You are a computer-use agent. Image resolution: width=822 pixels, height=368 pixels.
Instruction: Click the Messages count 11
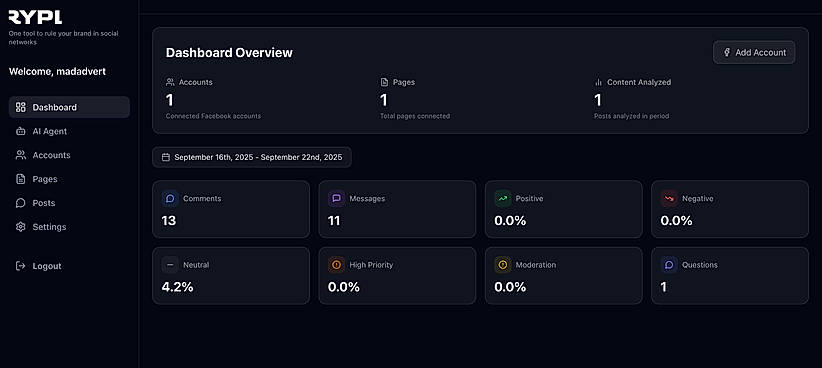pyautogui.click(x=334, y=221)
